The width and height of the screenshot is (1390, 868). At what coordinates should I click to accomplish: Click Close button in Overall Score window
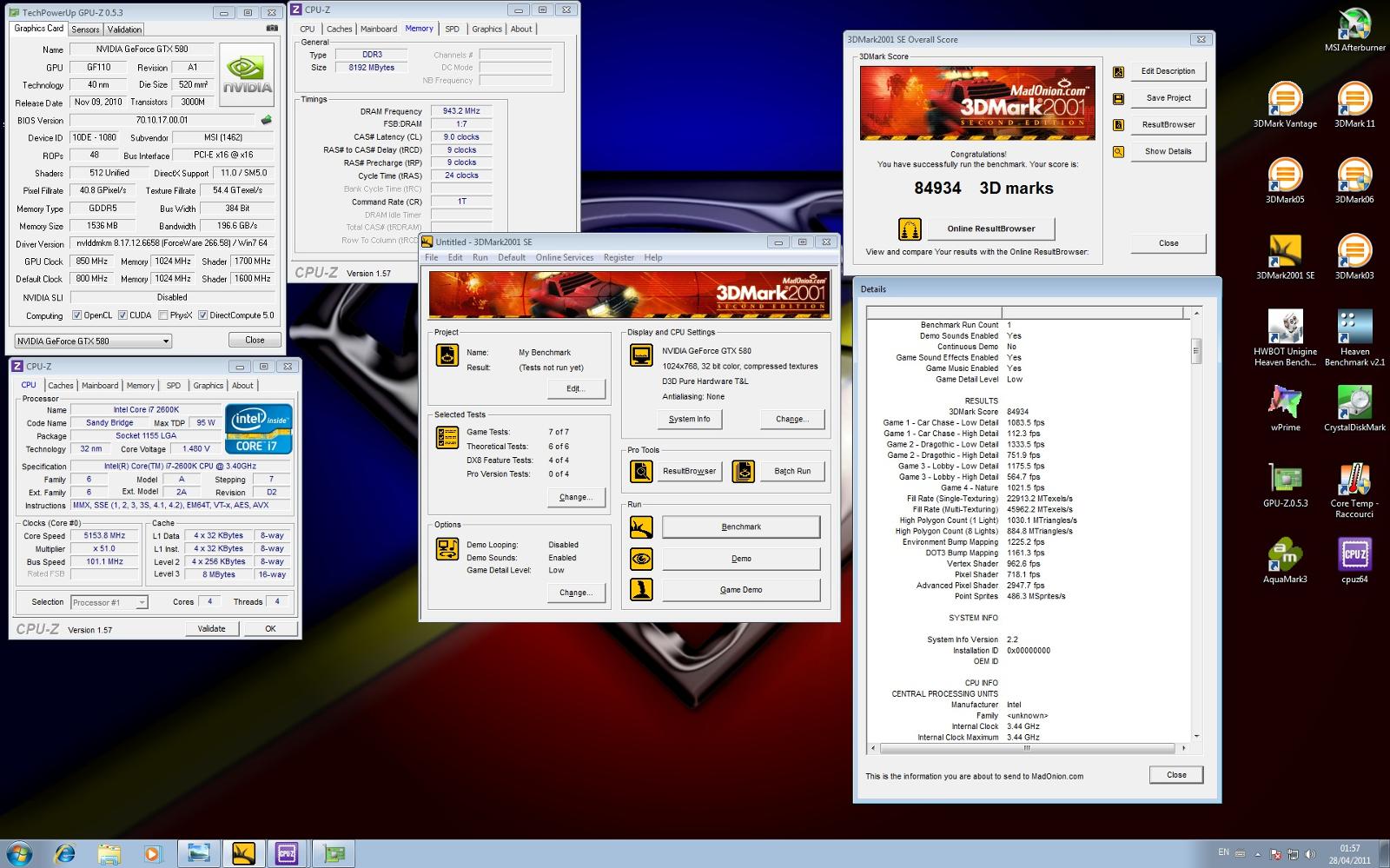tap(1168, 243)
